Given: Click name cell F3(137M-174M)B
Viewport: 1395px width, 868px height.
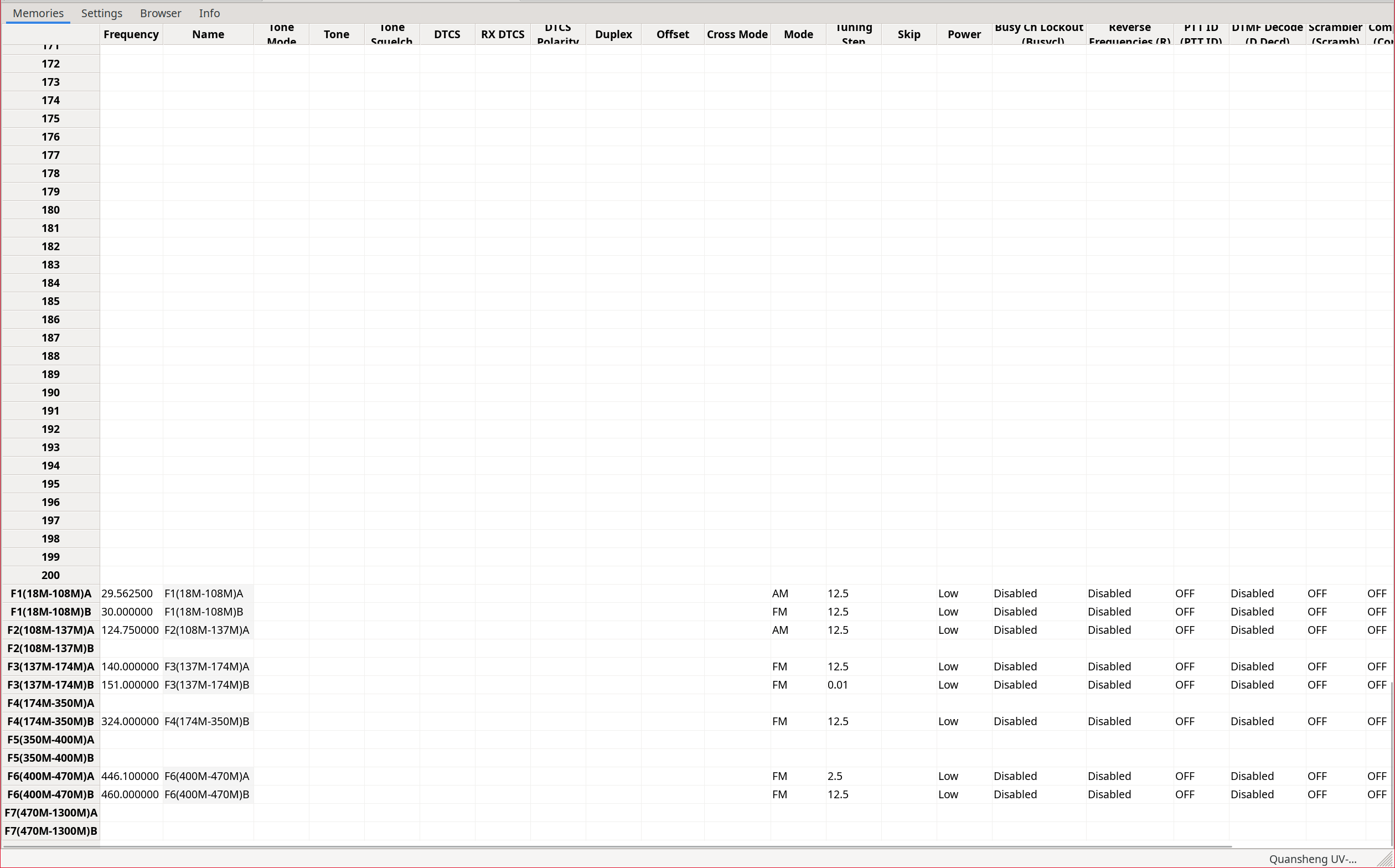Looking at the screenshot, I should click(207, 685).
